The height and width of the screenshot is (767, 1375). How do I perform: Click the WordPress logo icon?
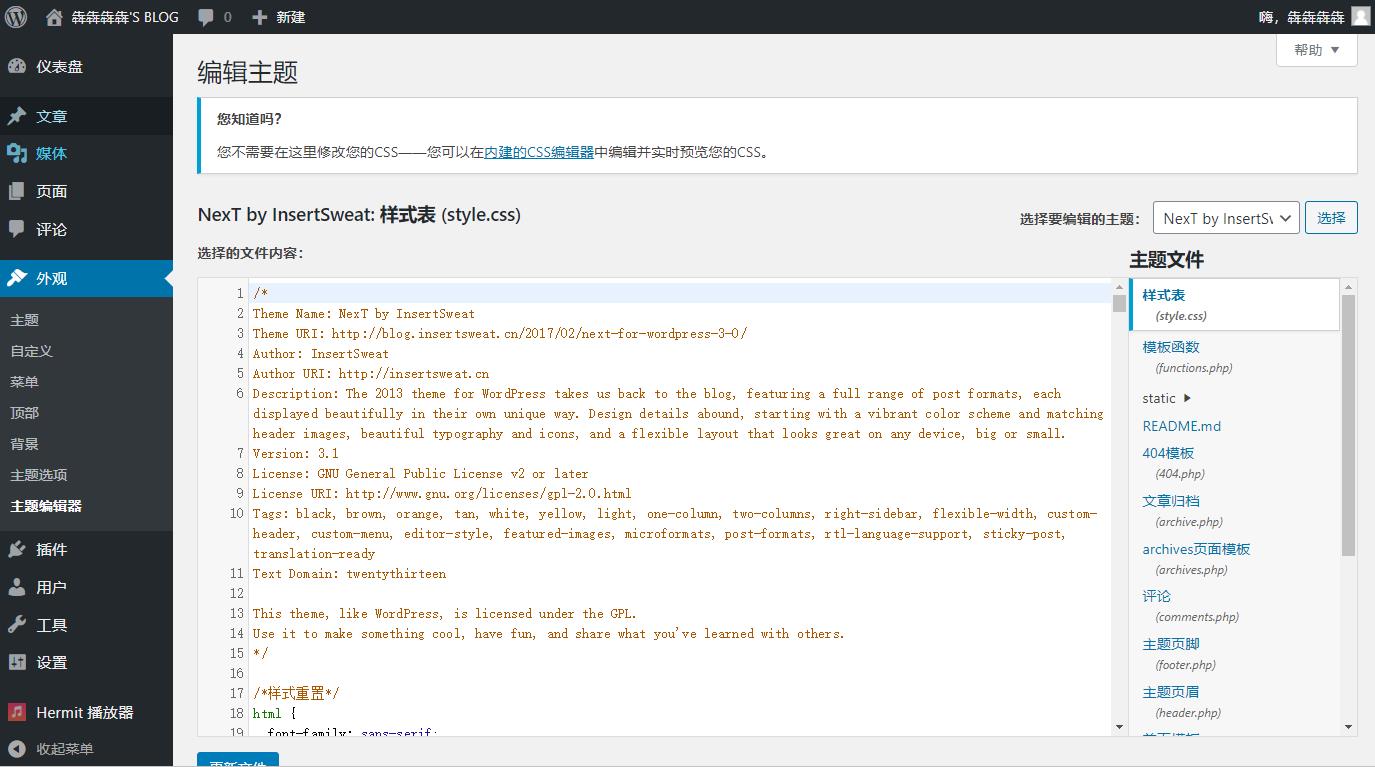pos(16,17)
